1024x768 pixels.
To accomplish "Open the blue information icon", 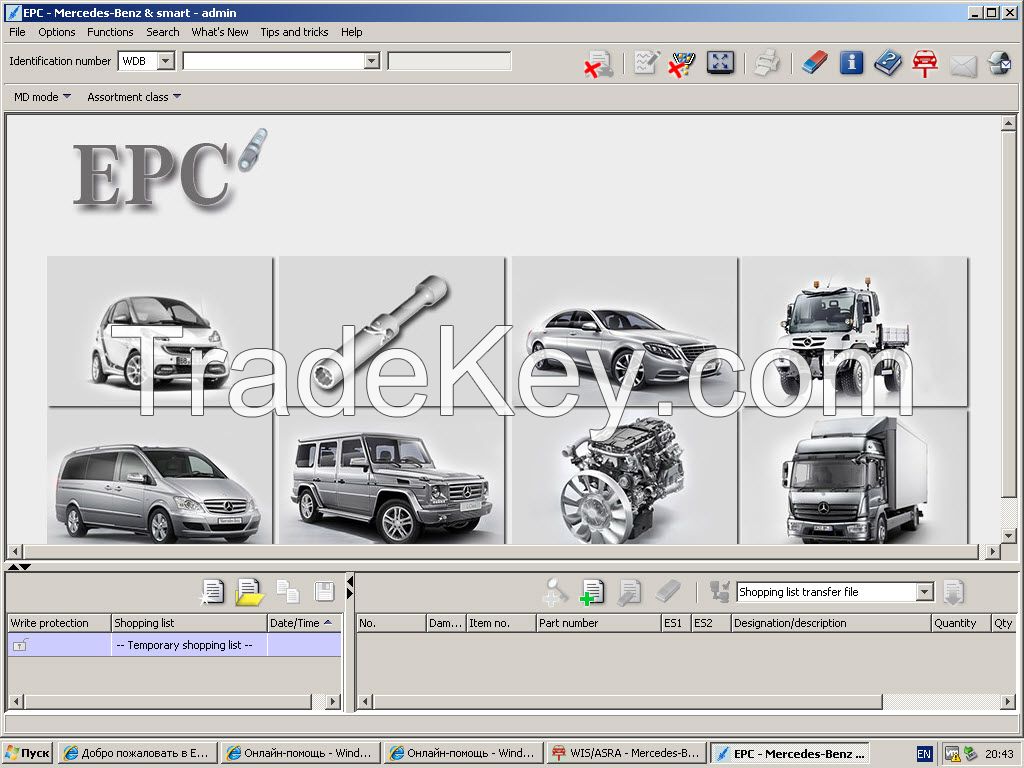I will pyautogui.click(x=851, y=63).
